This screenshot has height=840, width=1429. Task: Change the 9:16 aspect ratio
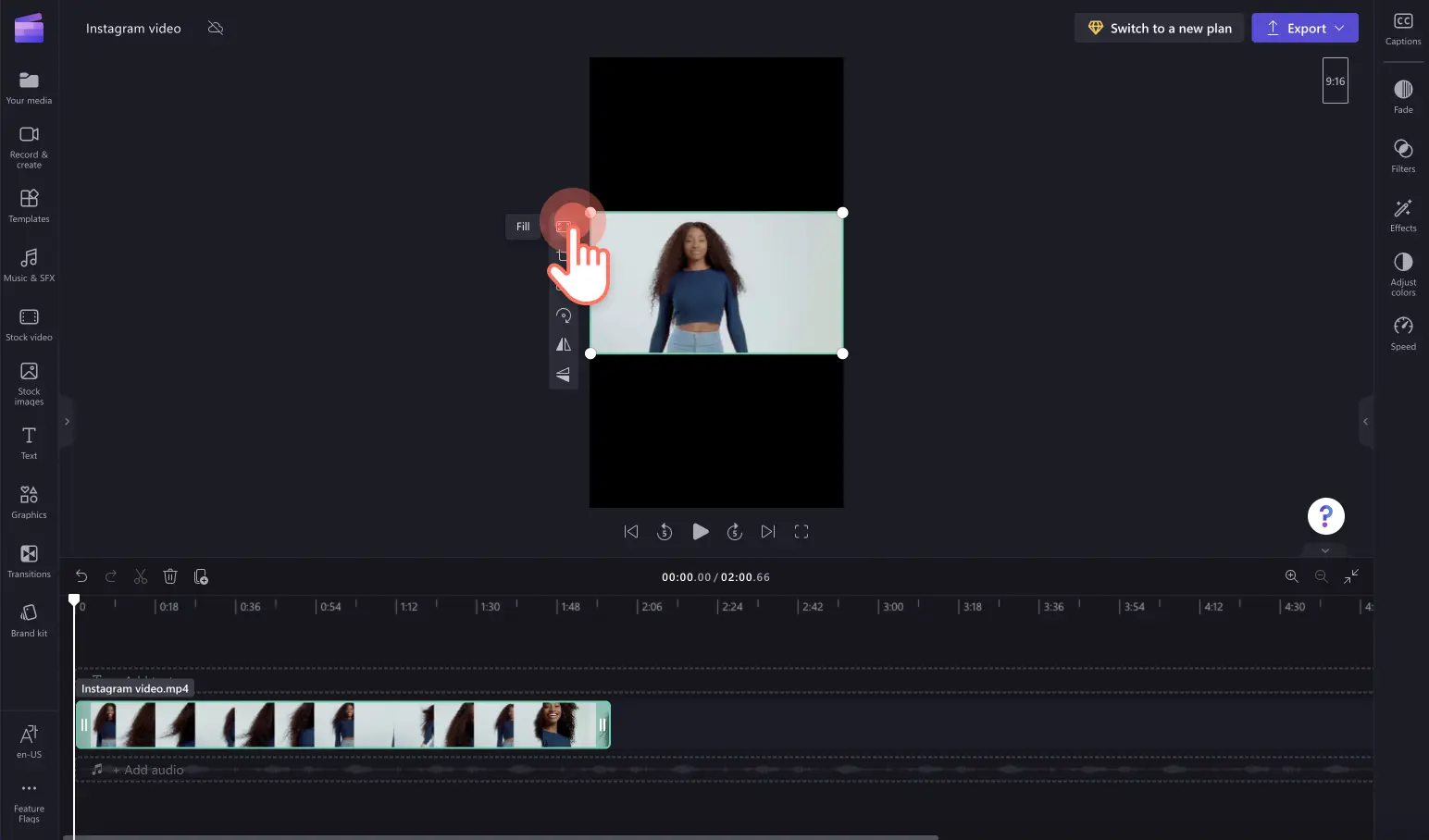pyautogui.click(x=1335, y=80)
